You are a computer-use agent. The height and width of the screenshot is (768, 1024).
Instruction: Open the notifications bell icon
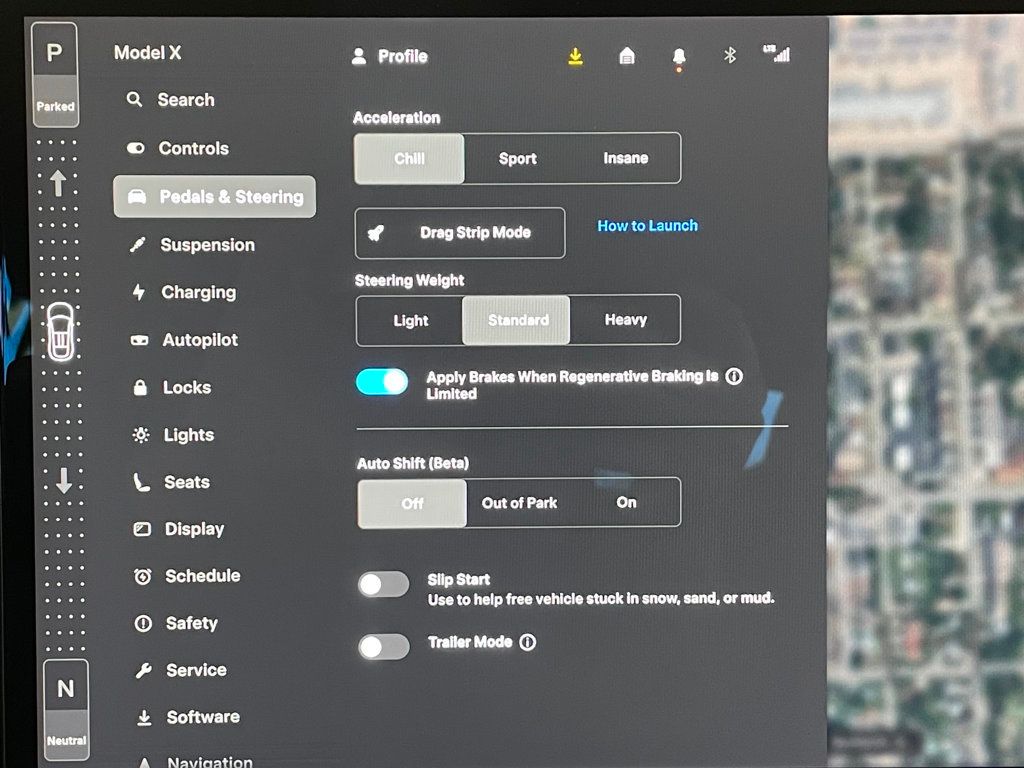(679, 57)
